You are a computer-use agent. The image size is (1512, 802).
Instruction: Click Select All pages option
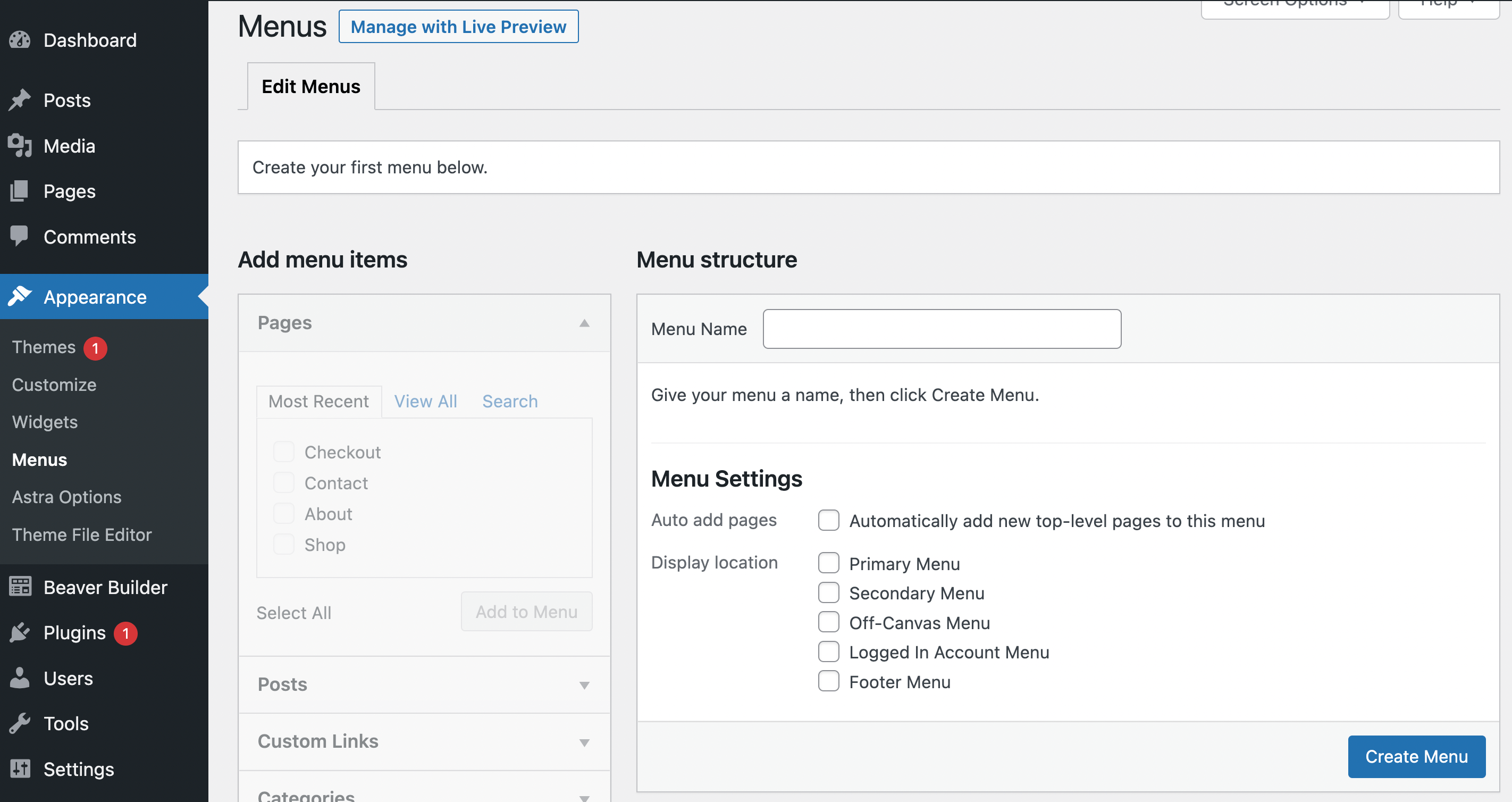(293, 611)
